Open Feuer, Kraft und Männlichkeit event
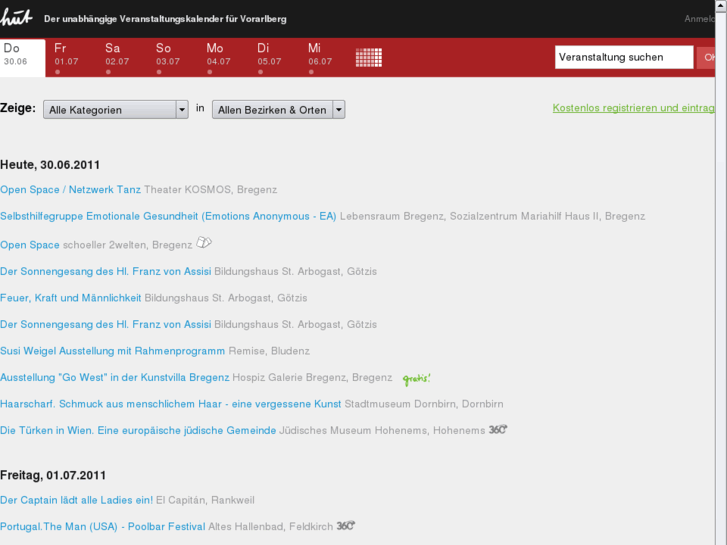 pos(70,298)
